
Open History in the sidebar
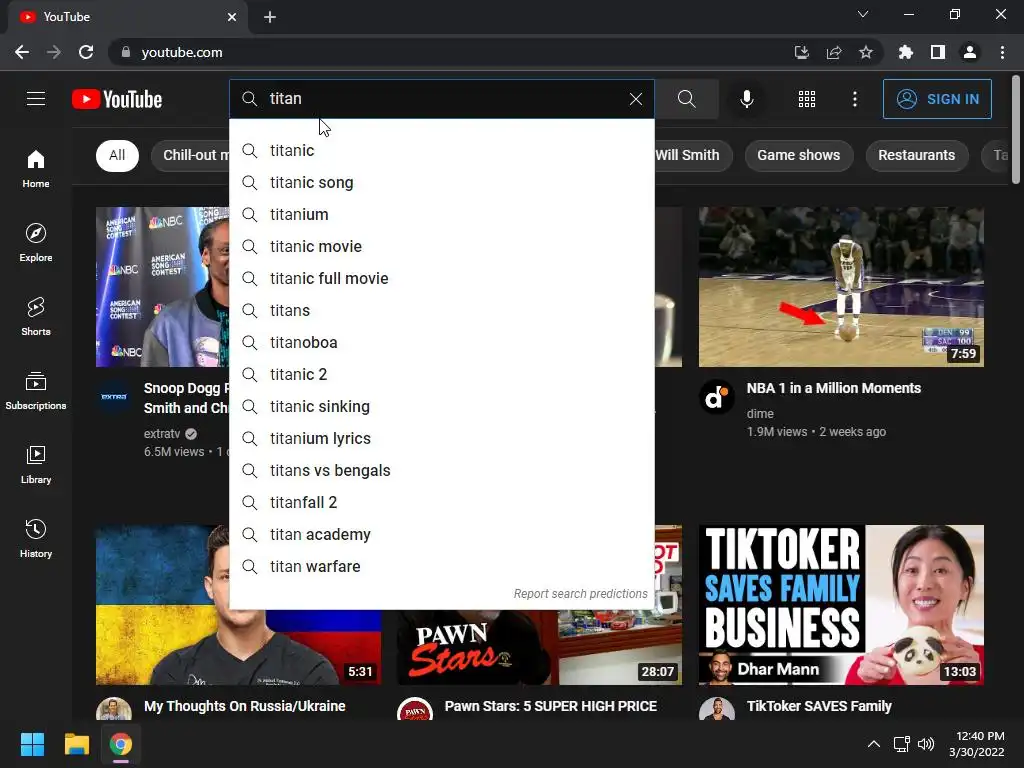pos(36,538)
